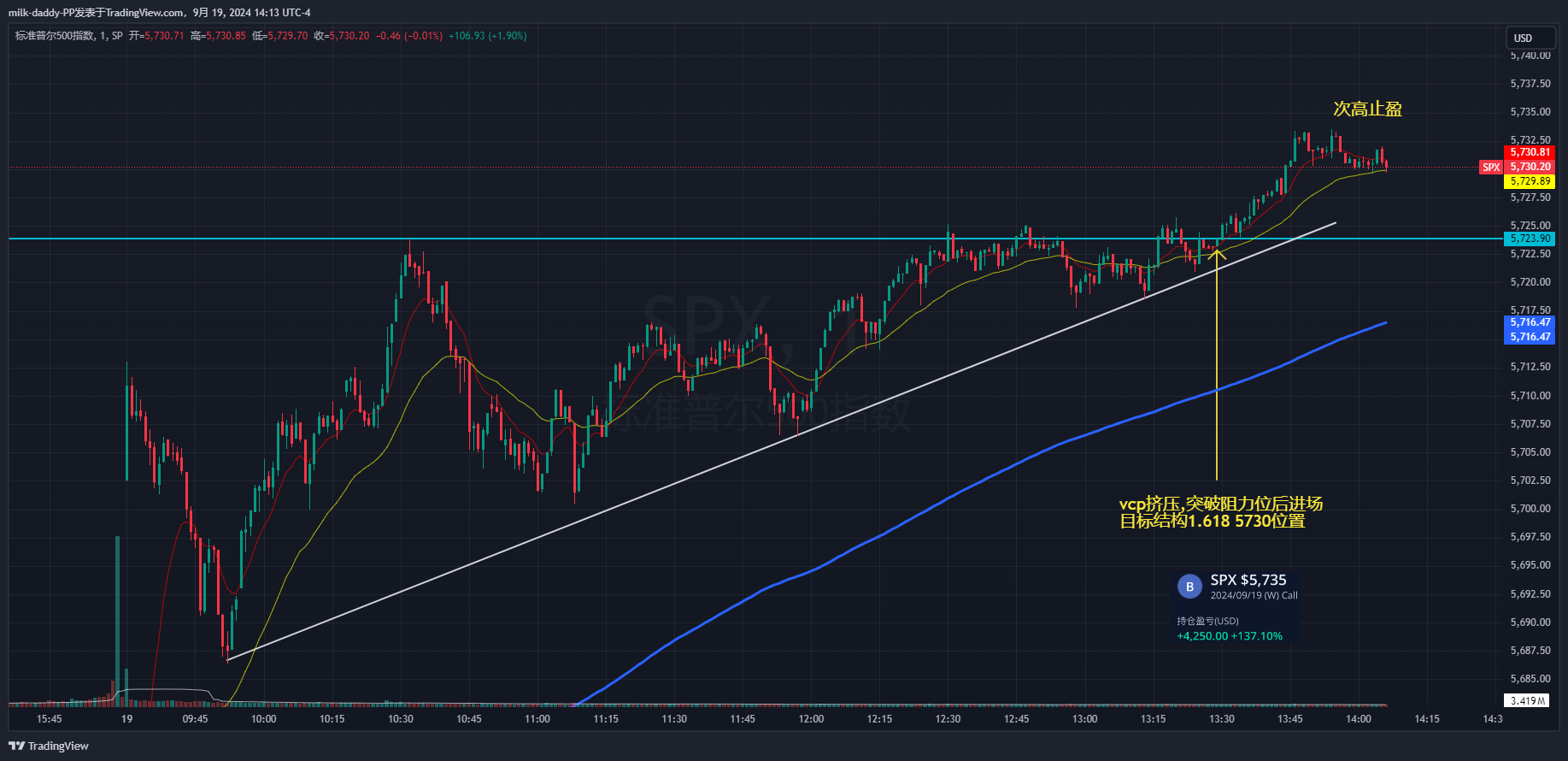Click the blue circular B icon

[x=1189, y=587]
